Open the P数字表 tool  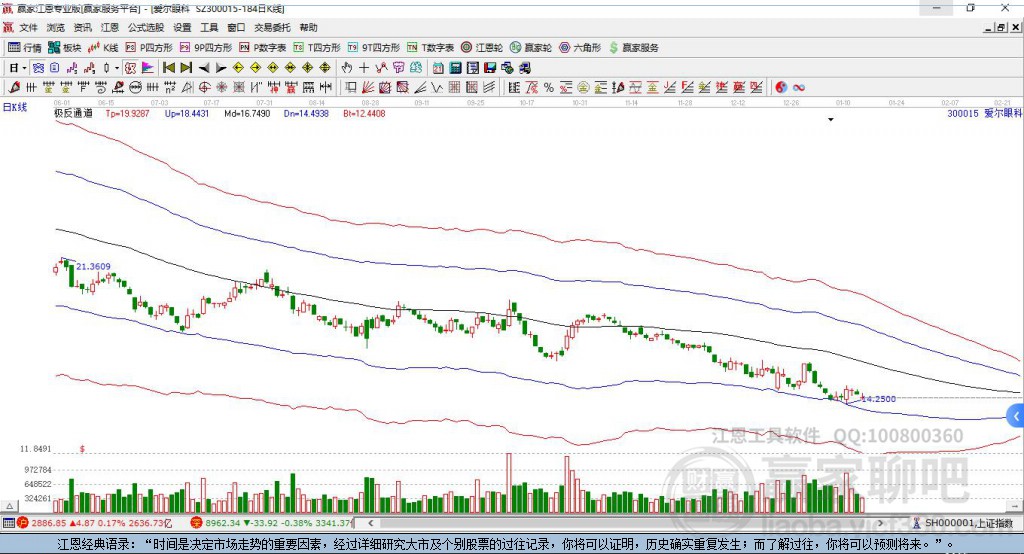point(263,48)
